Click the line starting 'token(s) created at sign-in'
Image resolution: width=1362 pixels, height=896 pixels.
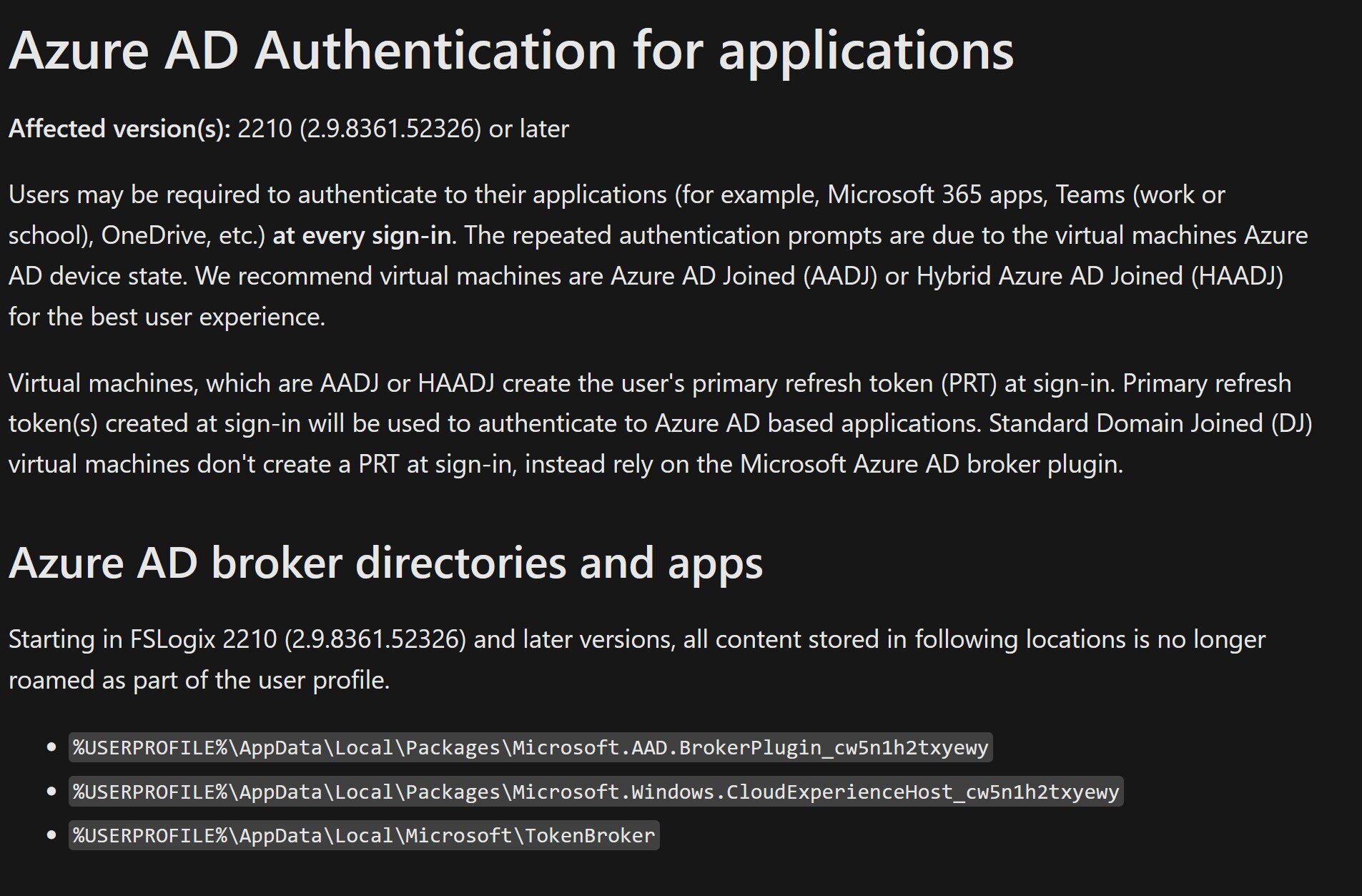click(x=661, y=423)
